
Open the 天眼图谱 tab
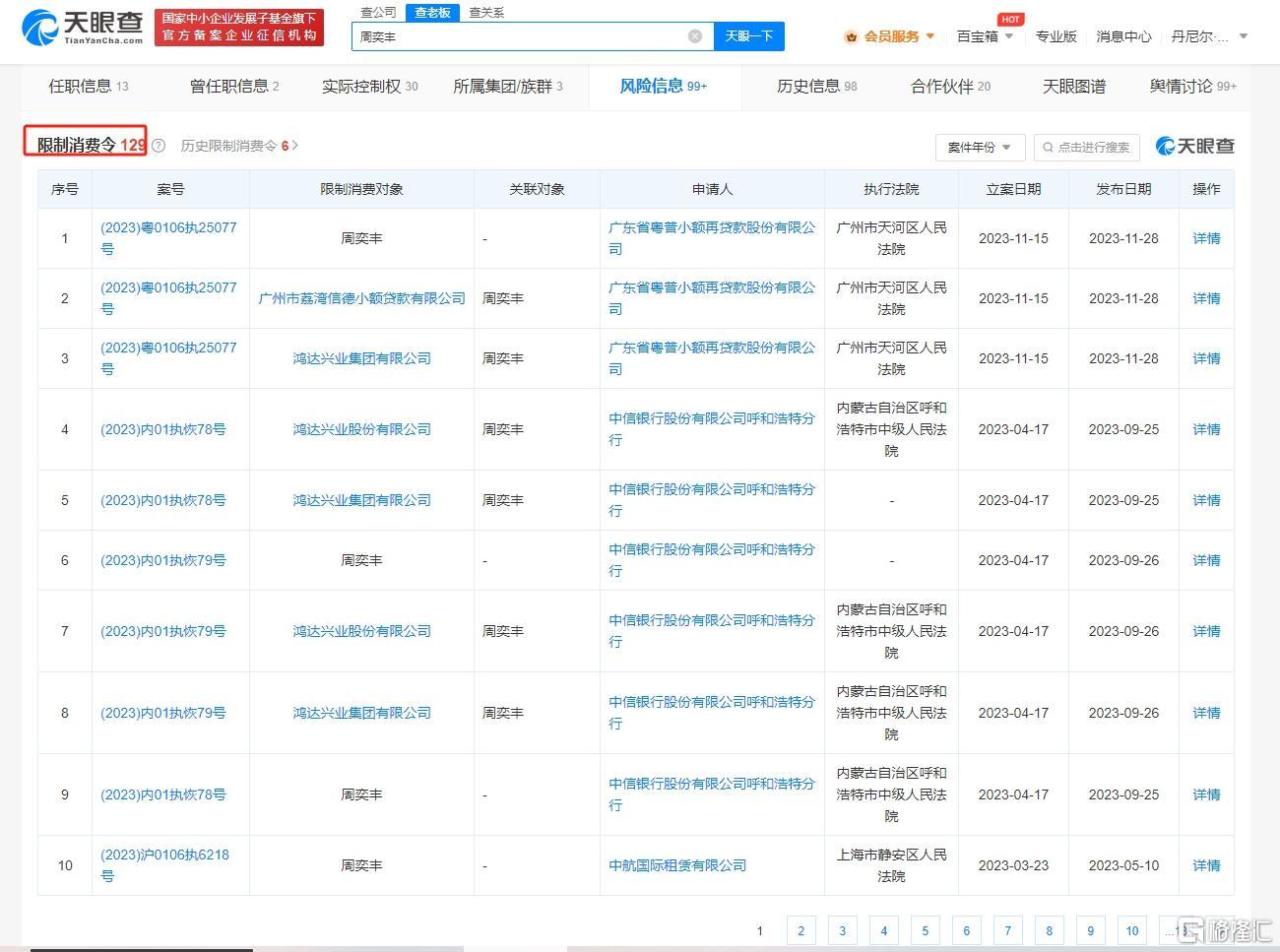pos(1074,87)
